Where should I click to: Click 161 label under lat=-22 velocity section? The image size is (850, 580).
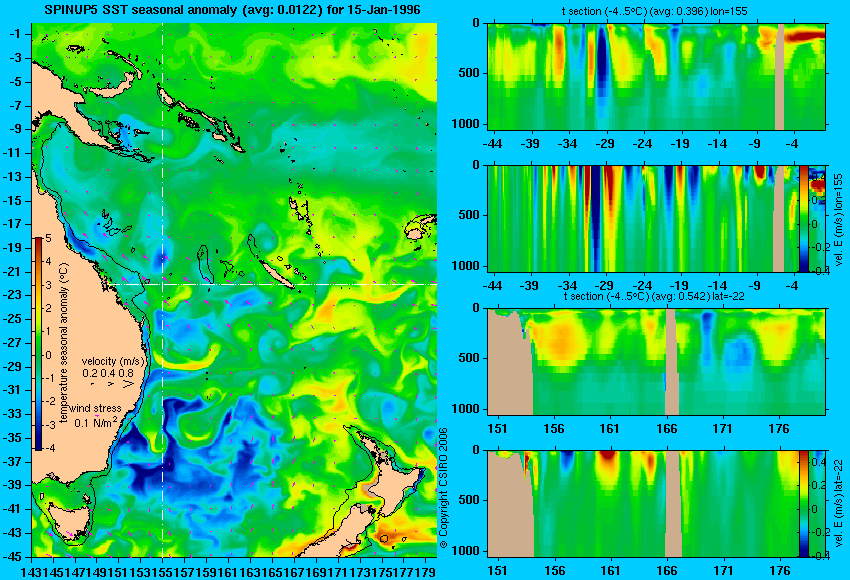[x=610, y=571]
